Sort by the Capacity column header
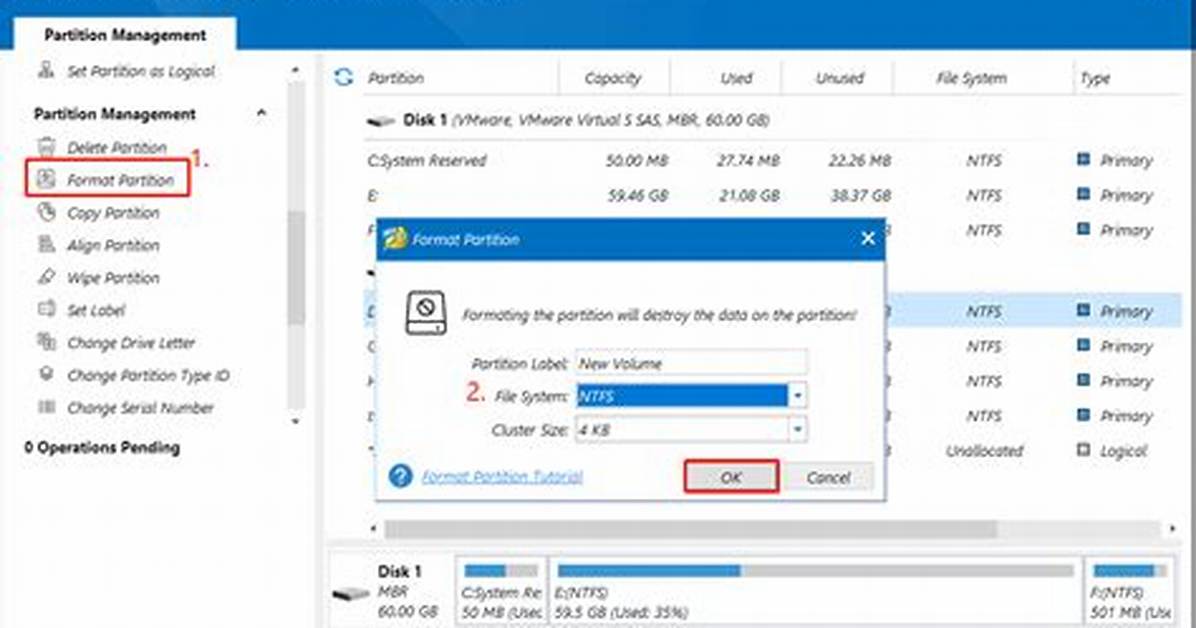 coord(613,78)
